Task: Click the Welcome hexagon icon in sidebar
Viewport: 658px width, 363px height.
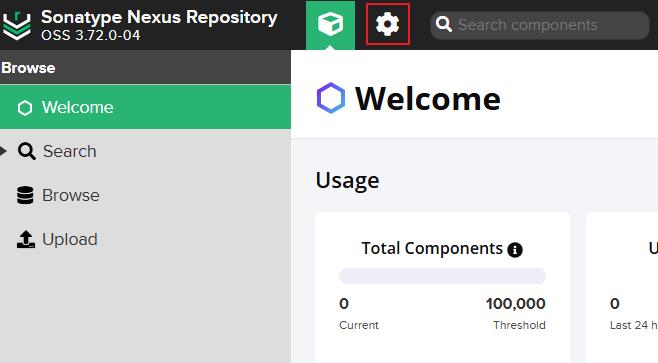Action: click(25, 108)
